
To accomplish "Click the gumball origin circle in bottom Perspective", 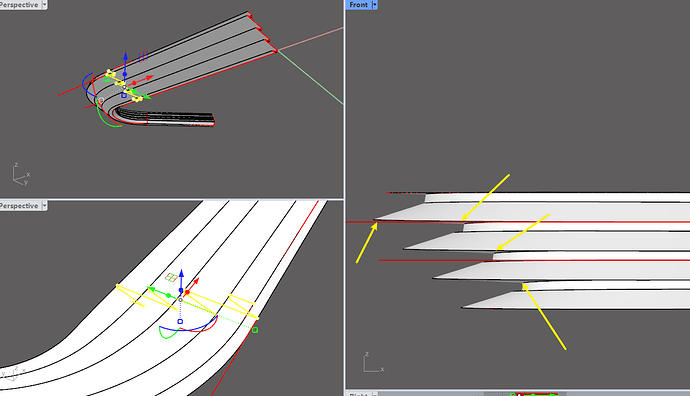I will [180, 300].
